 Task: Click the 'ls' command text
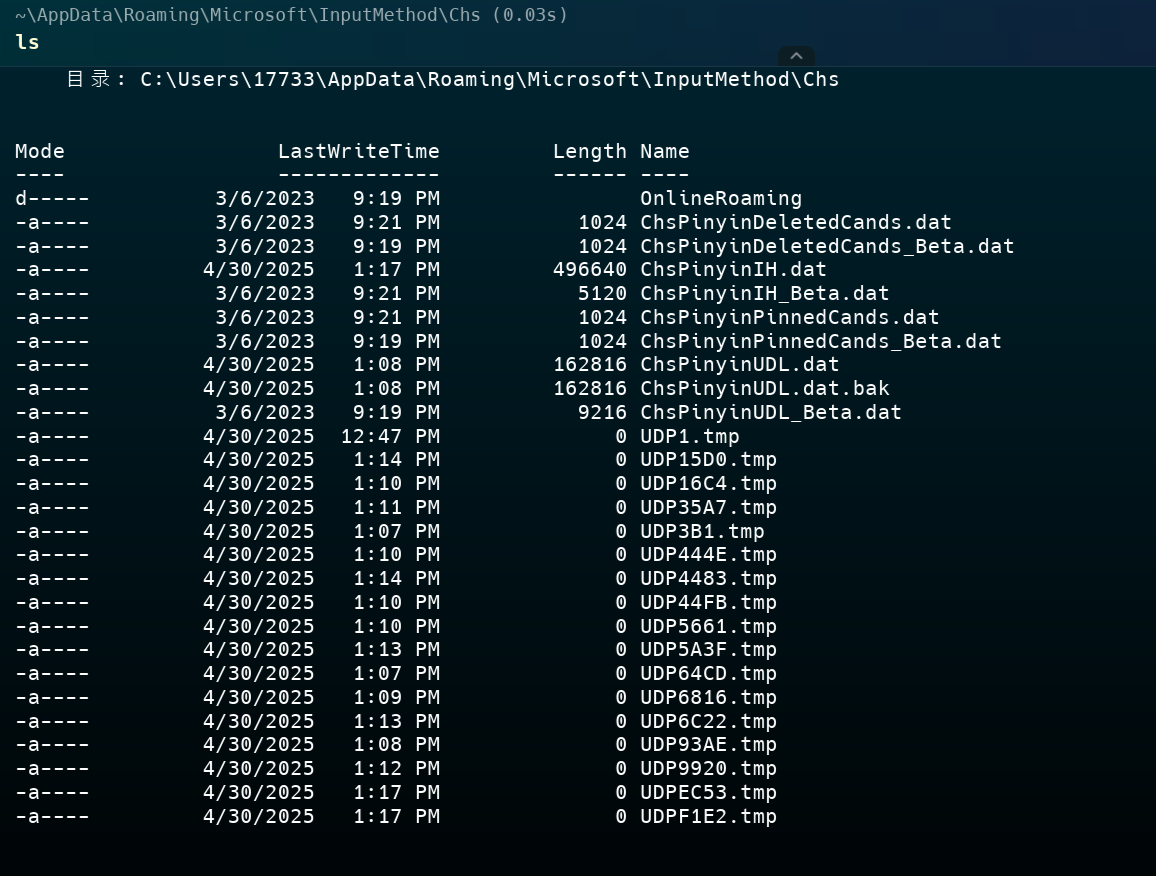pos(27,42)
